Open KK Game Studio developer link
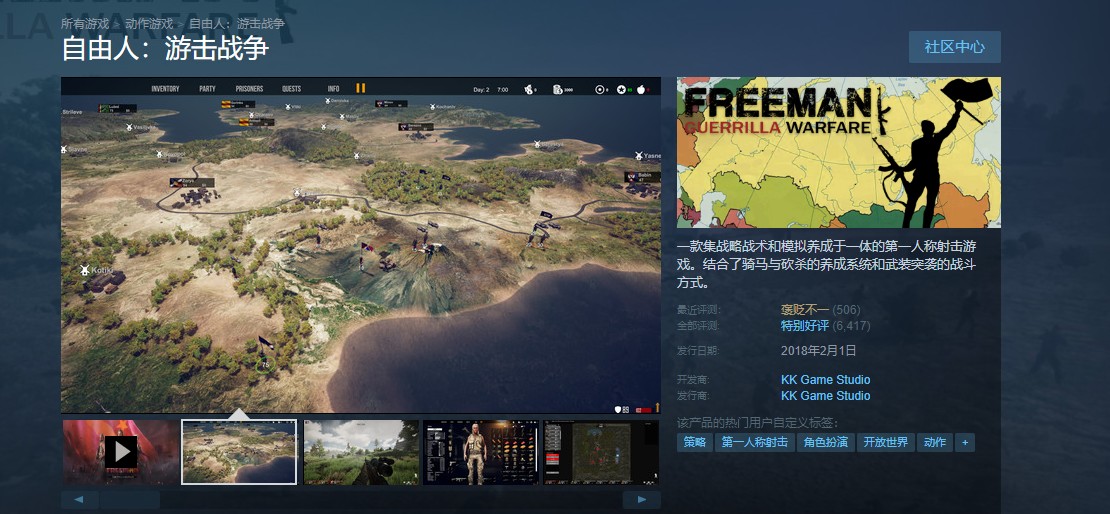 point(825,379)
